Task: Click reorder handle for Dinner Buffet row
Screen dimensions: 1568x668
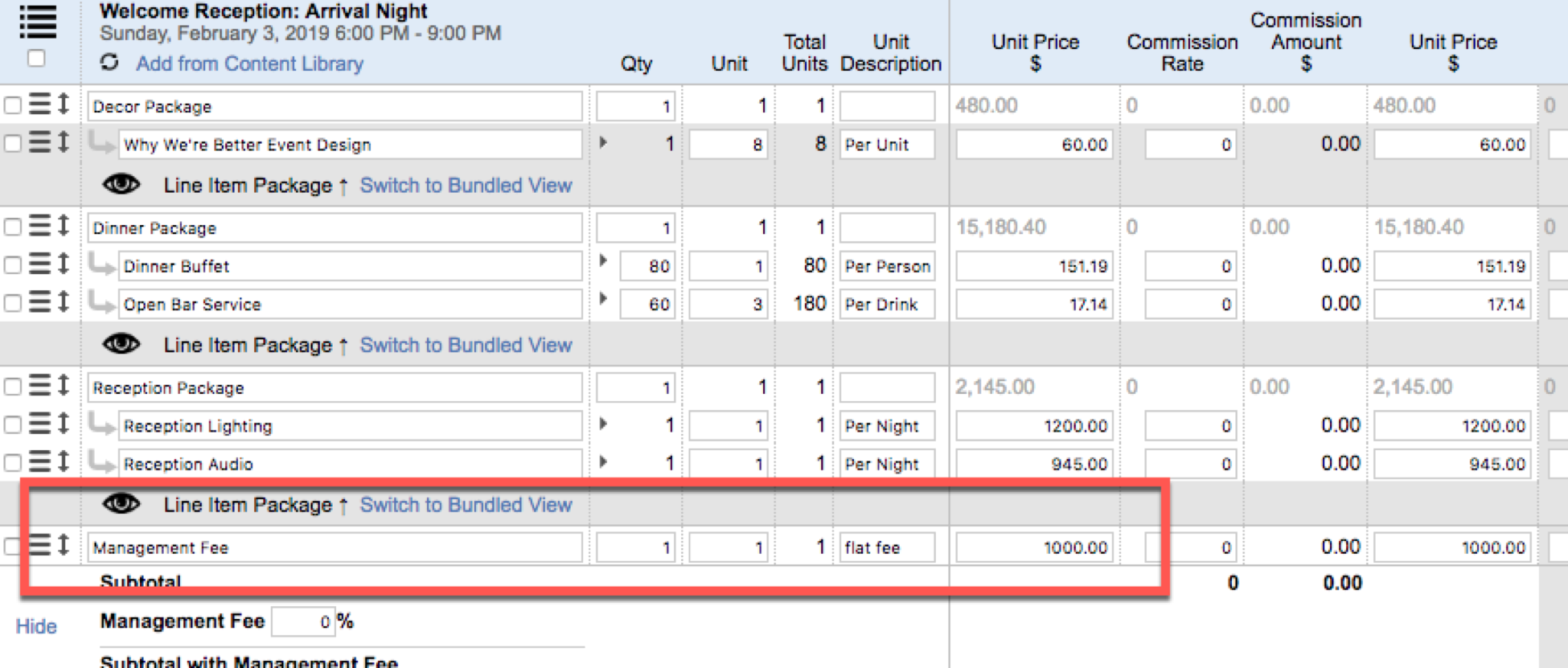Action: [39, 264]
